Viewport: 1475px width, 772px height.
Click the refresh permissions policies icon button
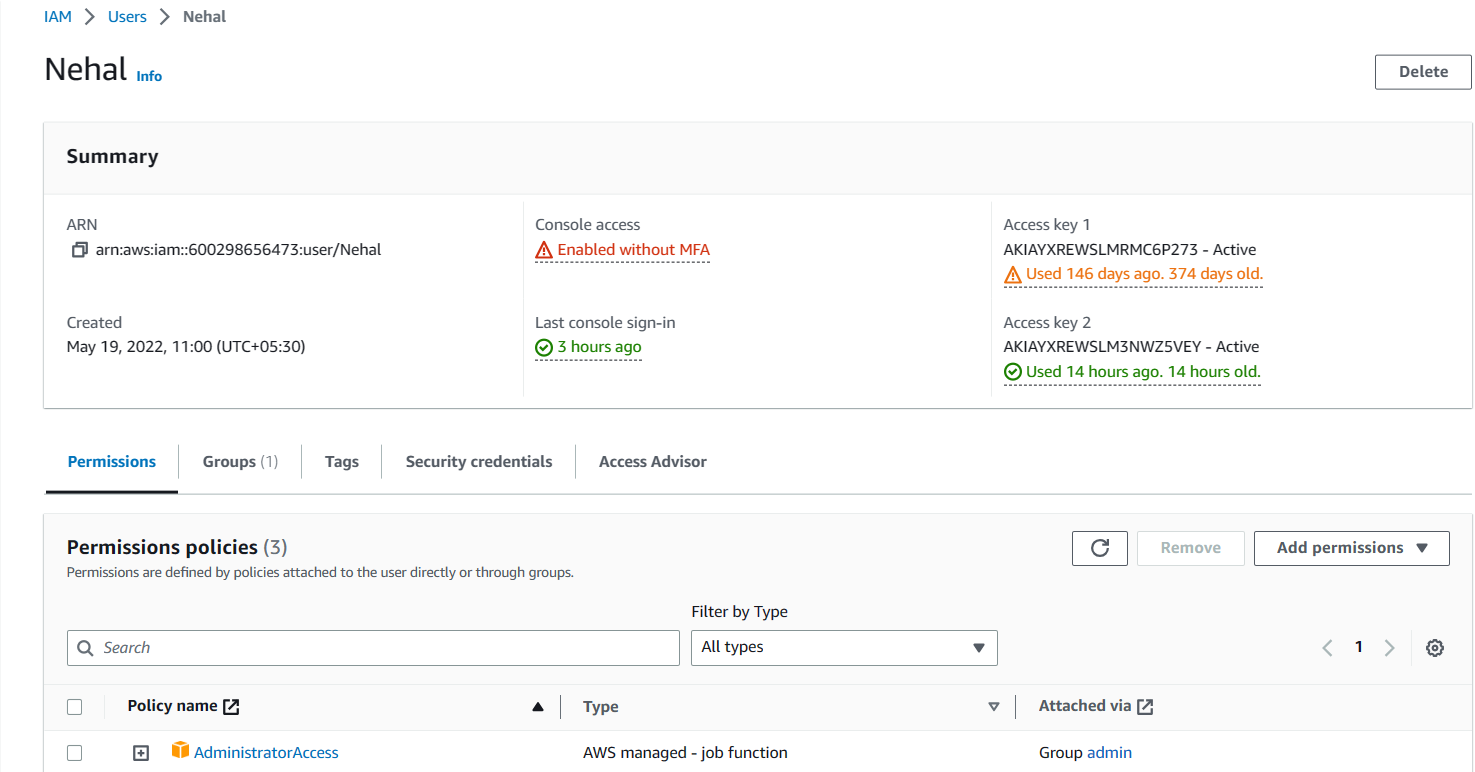(1099, 548)
